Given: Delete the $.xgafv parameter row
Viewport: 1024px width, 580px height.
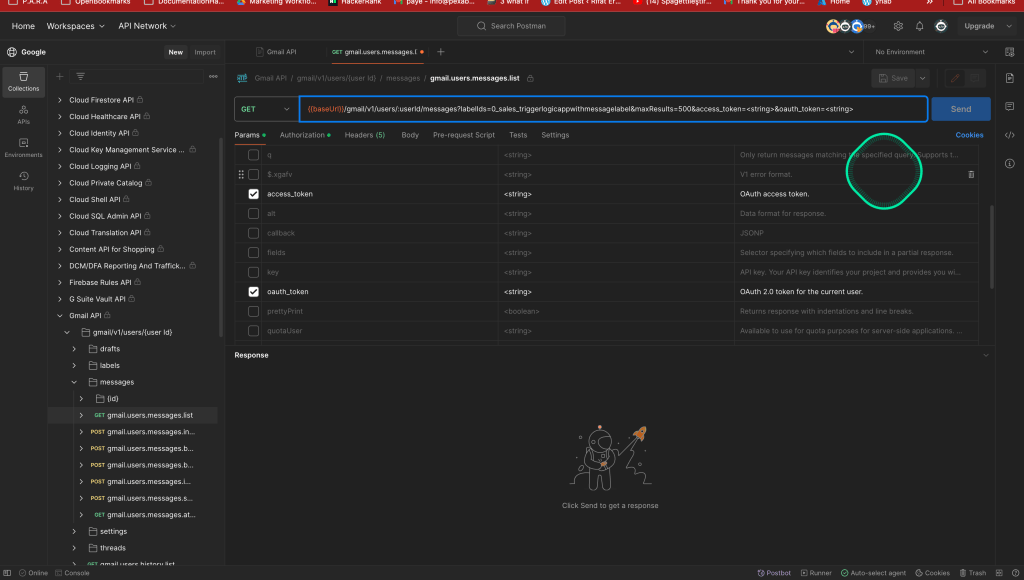Looking at the screenshot, I should pos(970,174).
